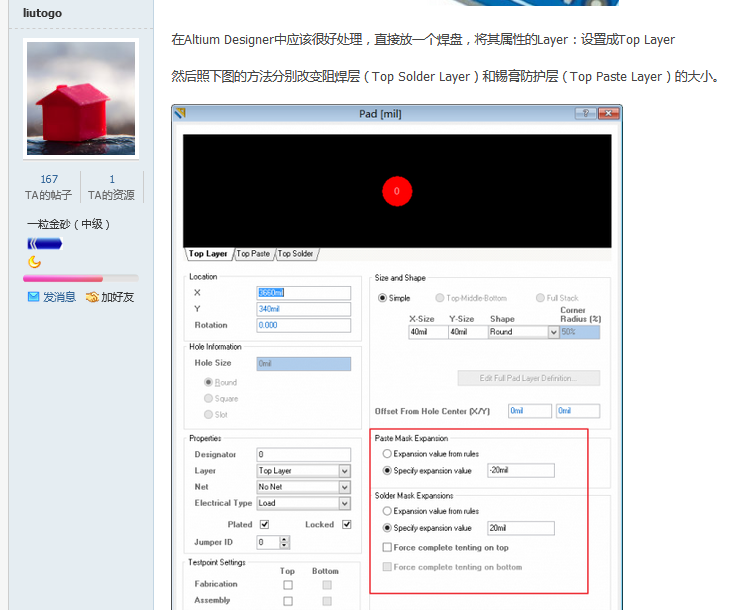Click the Corner Radius 50% field
736x610 pixels.
[580, 332]
